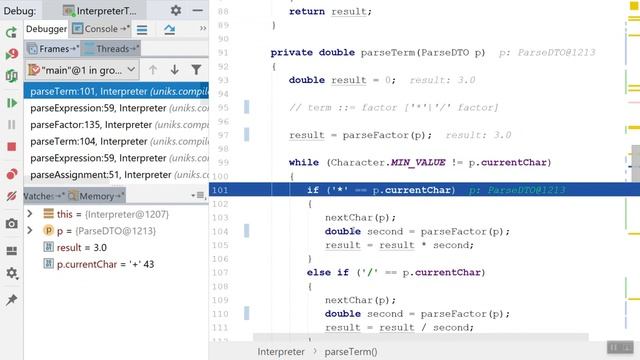The height and width of the screenshot is (360, 640).
Task: Expand the 'p' ParseDTO variable node
Action: coord(30,231)
